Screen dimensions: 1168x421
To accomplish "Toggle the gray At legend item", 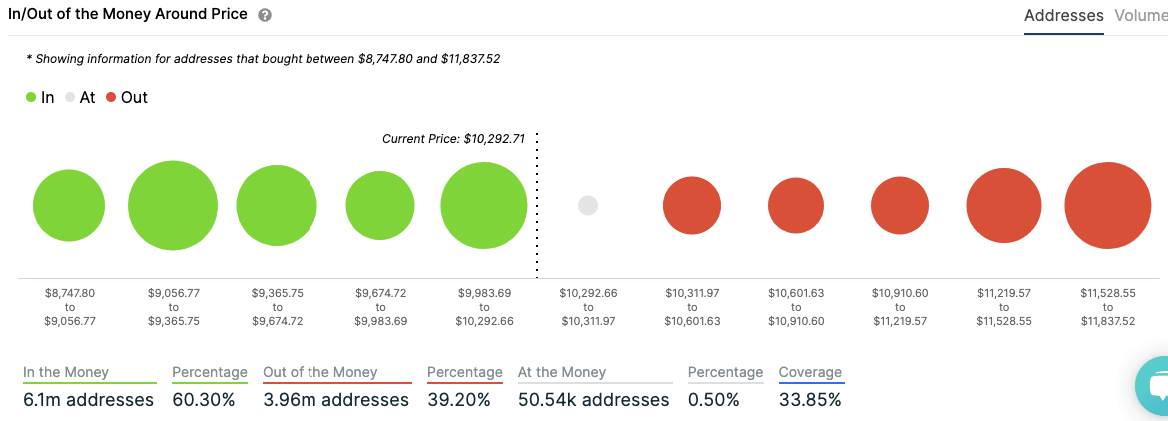I will (80, 98).
